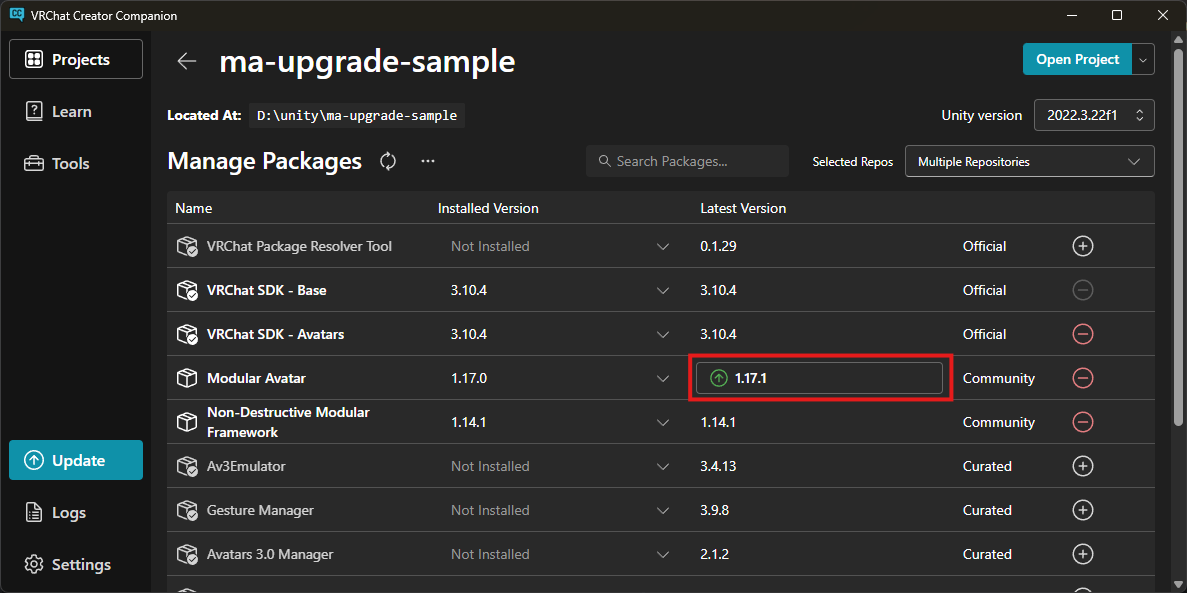Click the Av3Emulator package icon
Image resolution: width=1187 pixels, height=593 pixels.
click(186, 466)
